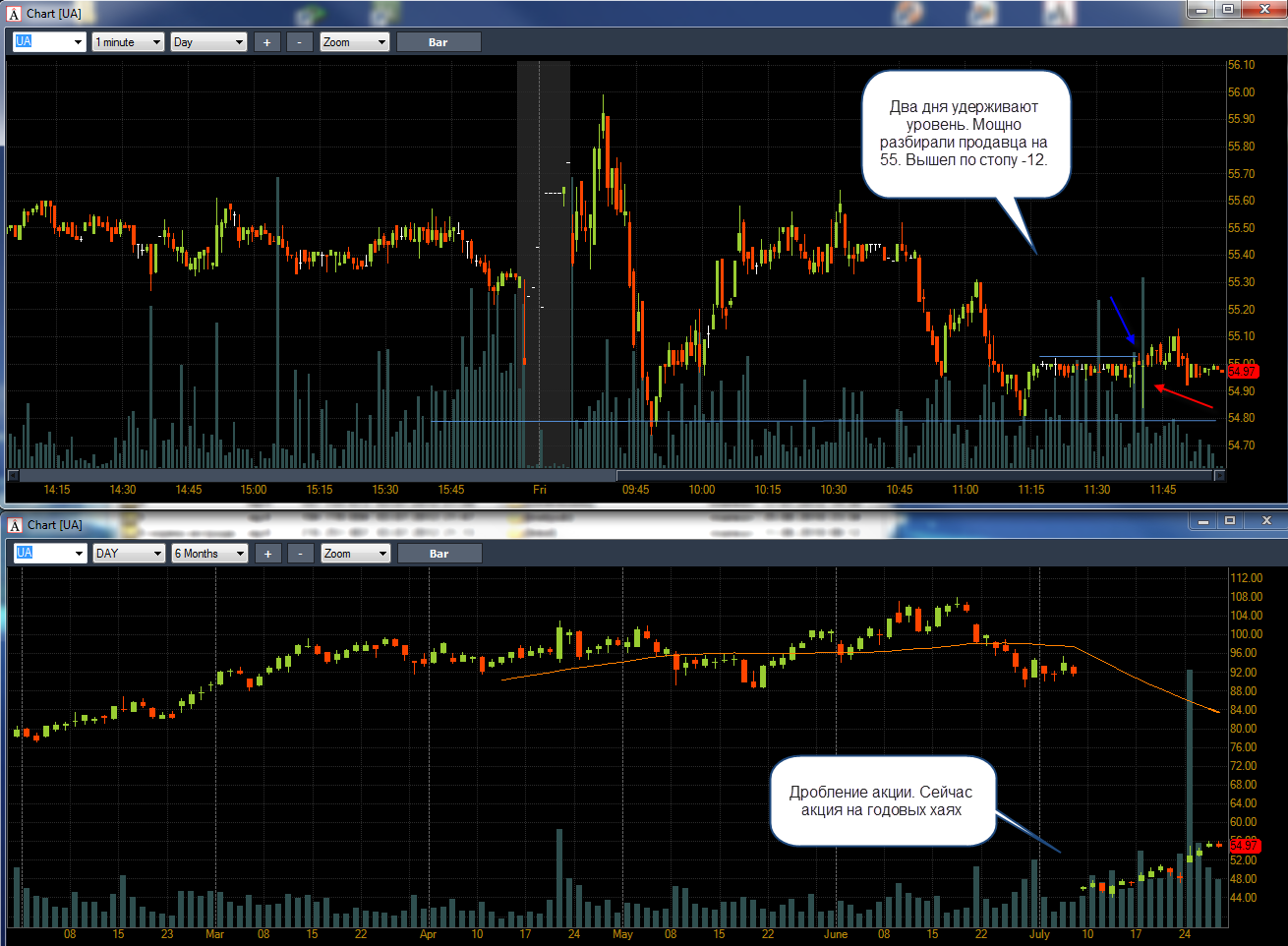Screen dimensions: 1288x946
Task: Click the minus zoom-out button in top chart
Action: click(x=300, y=42)
